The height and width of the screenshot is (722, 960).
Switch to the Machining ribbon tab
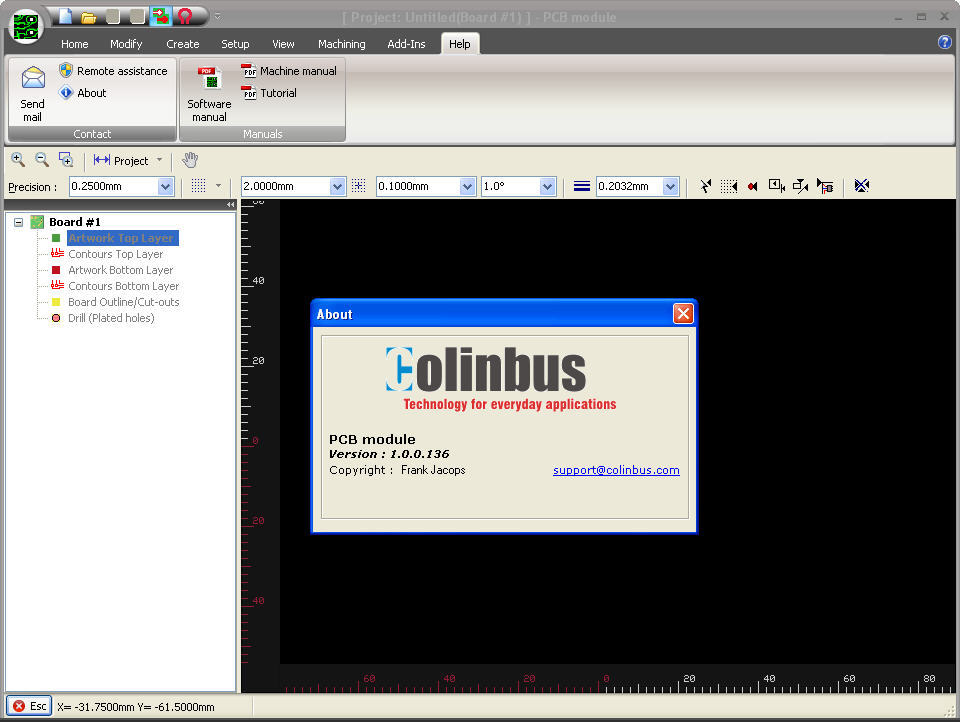coord(341,43)
